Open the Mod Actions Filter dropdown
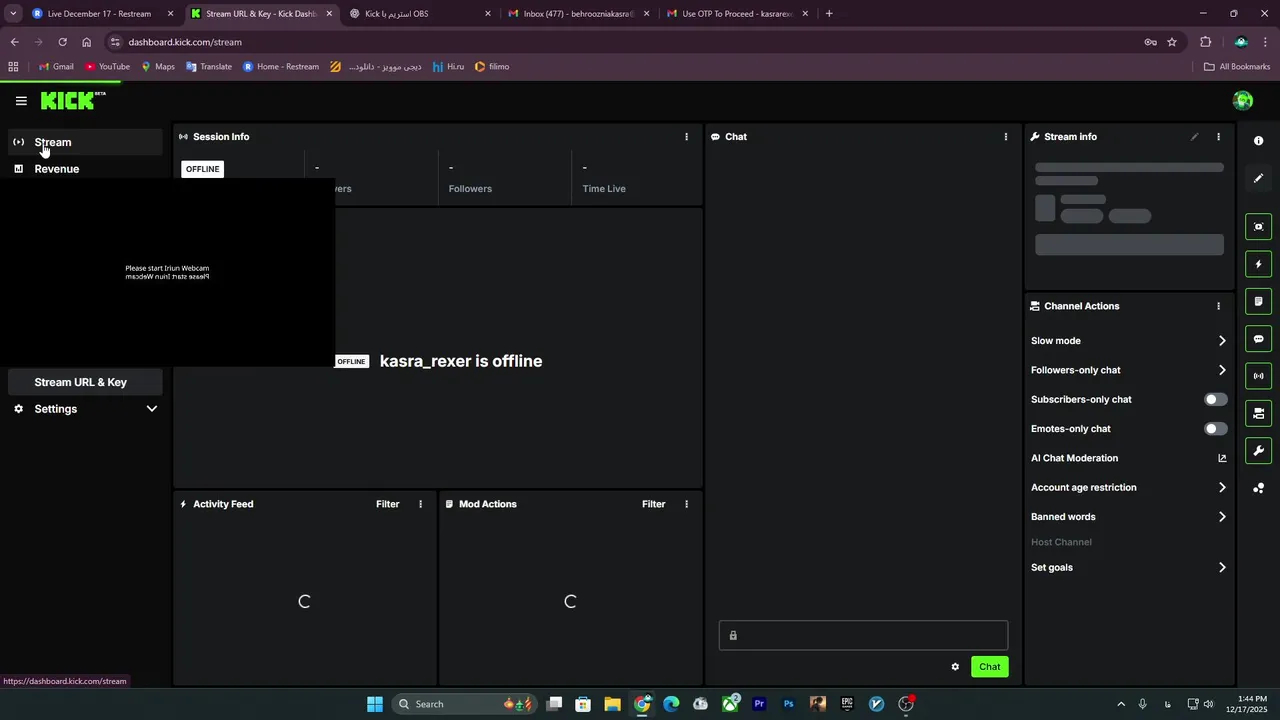This screenshot has height=720, width=1280. pyautogui.click(x=654, y=504)
